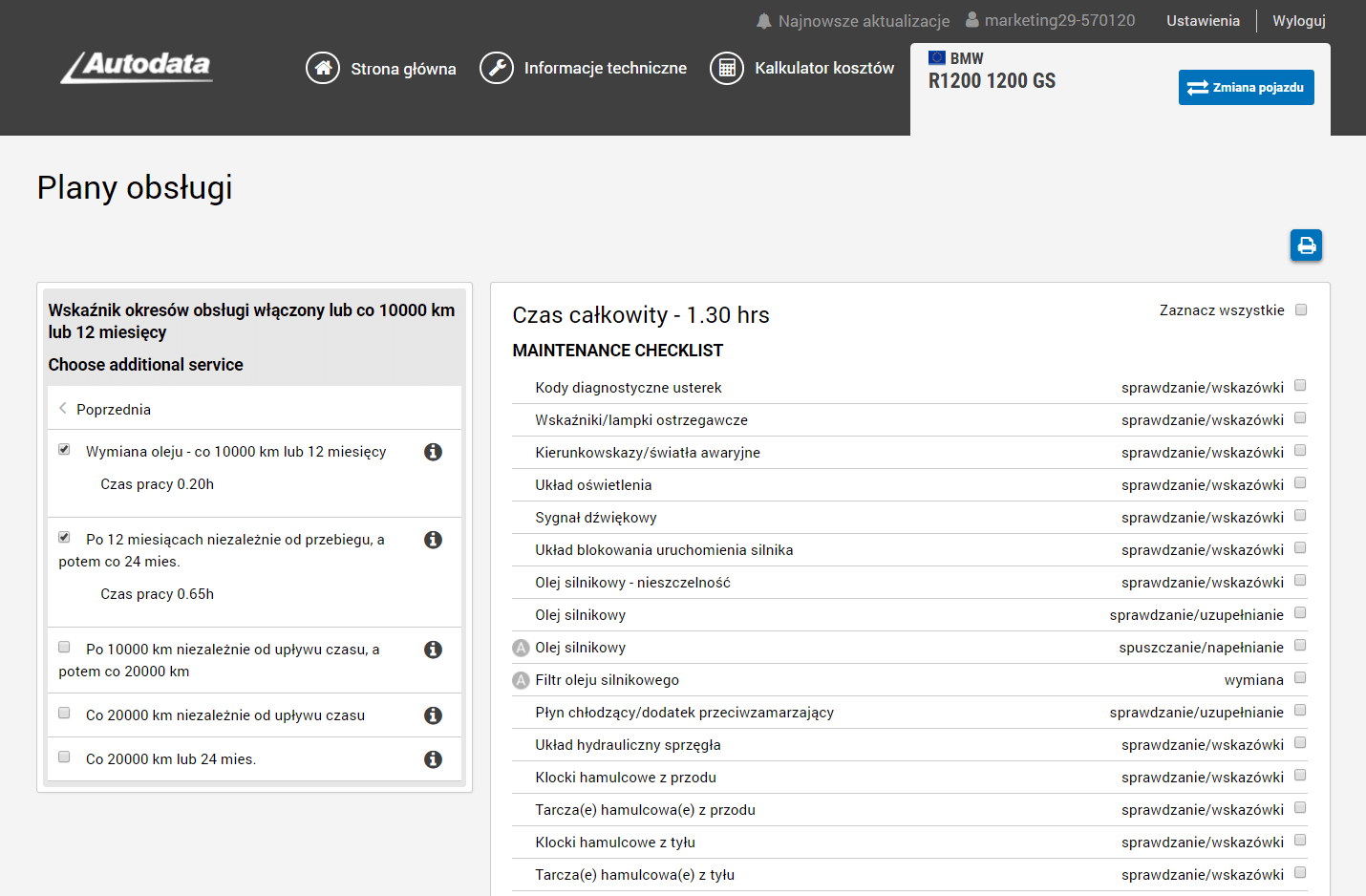The height and width of the screenshot is (896, 1366).
Task: Check Co 20000 km lub 24 mies. option
Action: pyautogui.click(x=64, y=757)
